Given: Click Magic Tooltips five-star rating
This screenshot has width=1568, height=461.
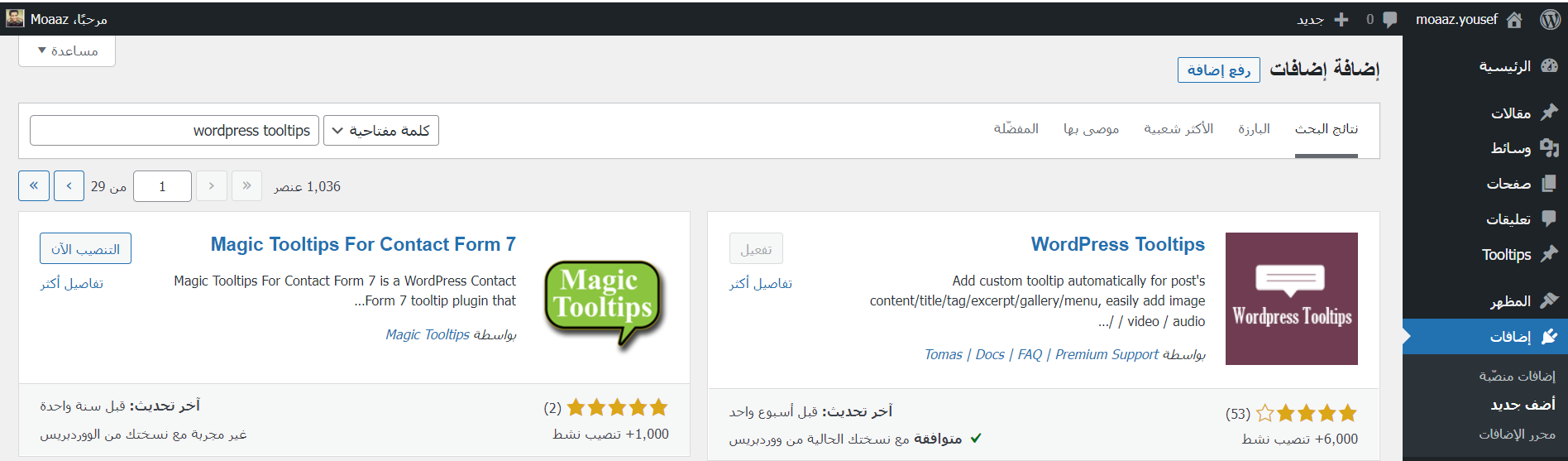Looking at the screenshot, I should click(617, 407).
